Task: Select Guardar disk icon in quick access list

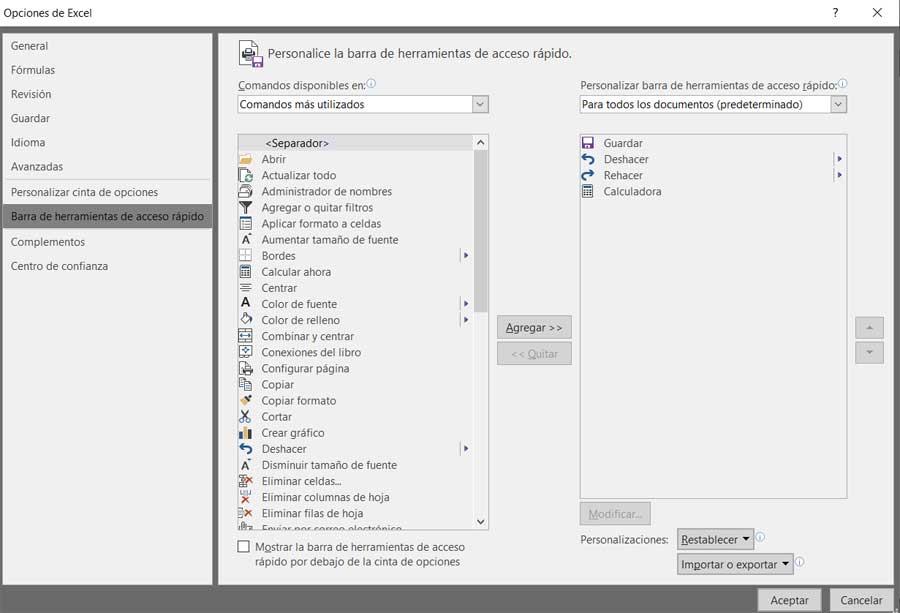Action: (588, 143)
